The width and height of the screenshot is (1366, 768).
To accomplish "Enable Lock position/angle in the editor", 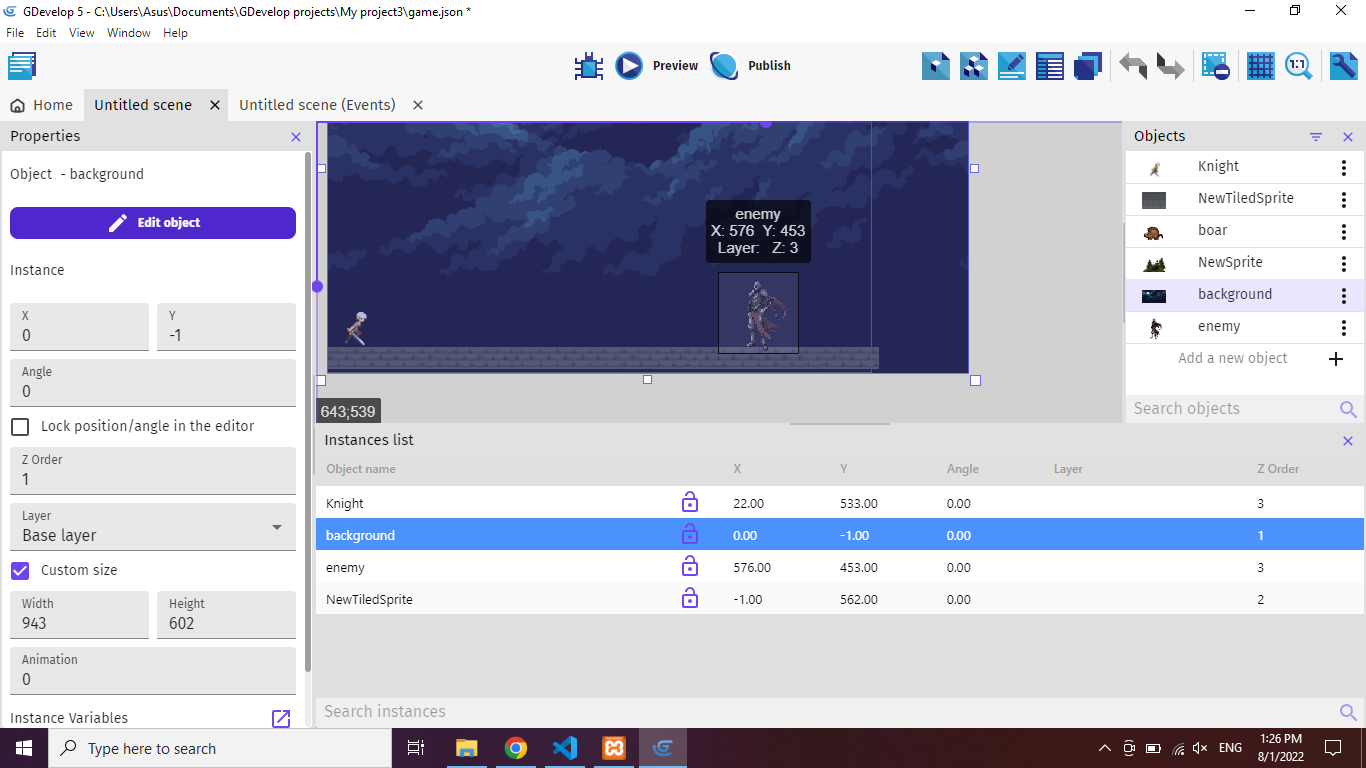I will point(20,427).
